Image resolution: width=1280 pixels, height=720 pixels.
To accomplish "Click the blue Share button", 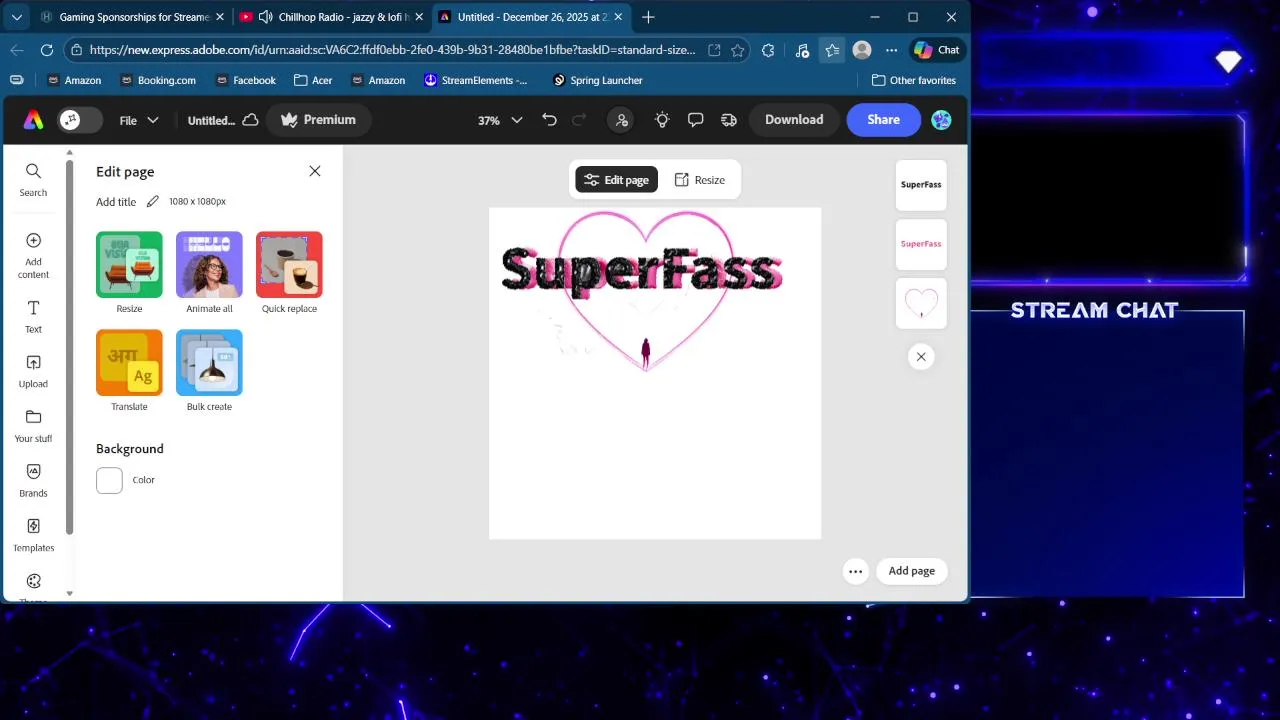I will tap(883, 120).
